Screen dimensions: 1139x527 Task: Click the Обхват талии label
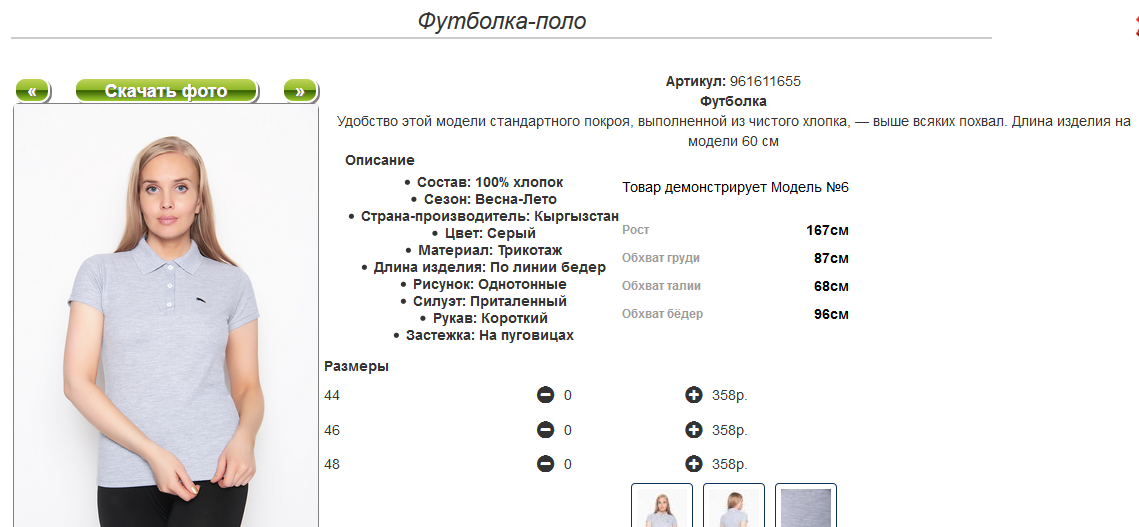[661, 286]
